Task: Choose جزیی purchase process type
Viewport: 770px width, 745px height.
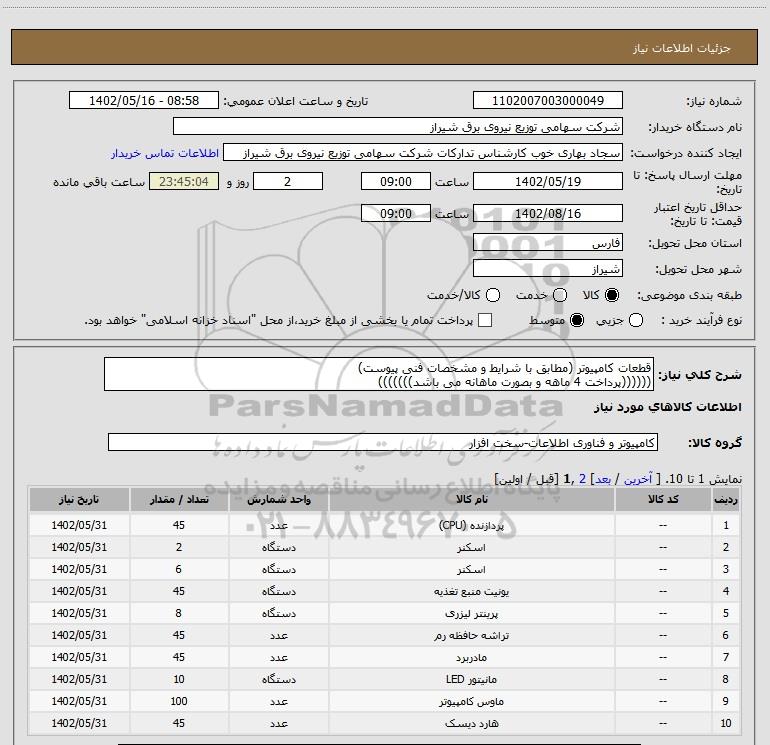Action: 636,320
